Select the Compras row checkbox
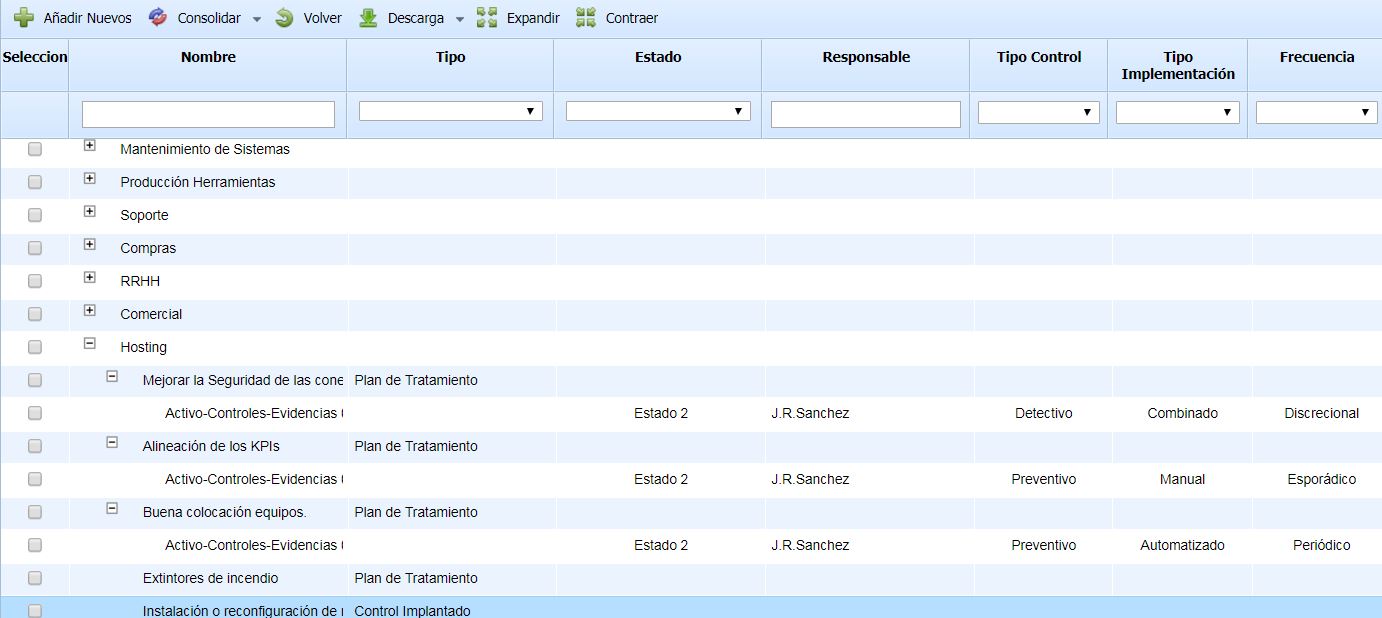Screen dimensions: 1382x618 (x=35, y=248)
